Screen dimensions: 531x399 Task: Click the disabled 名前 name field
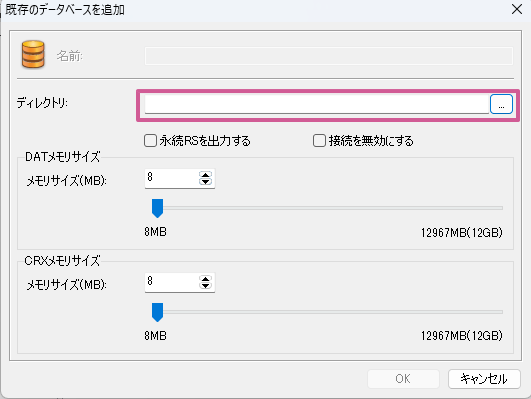(x=329, y=56)
